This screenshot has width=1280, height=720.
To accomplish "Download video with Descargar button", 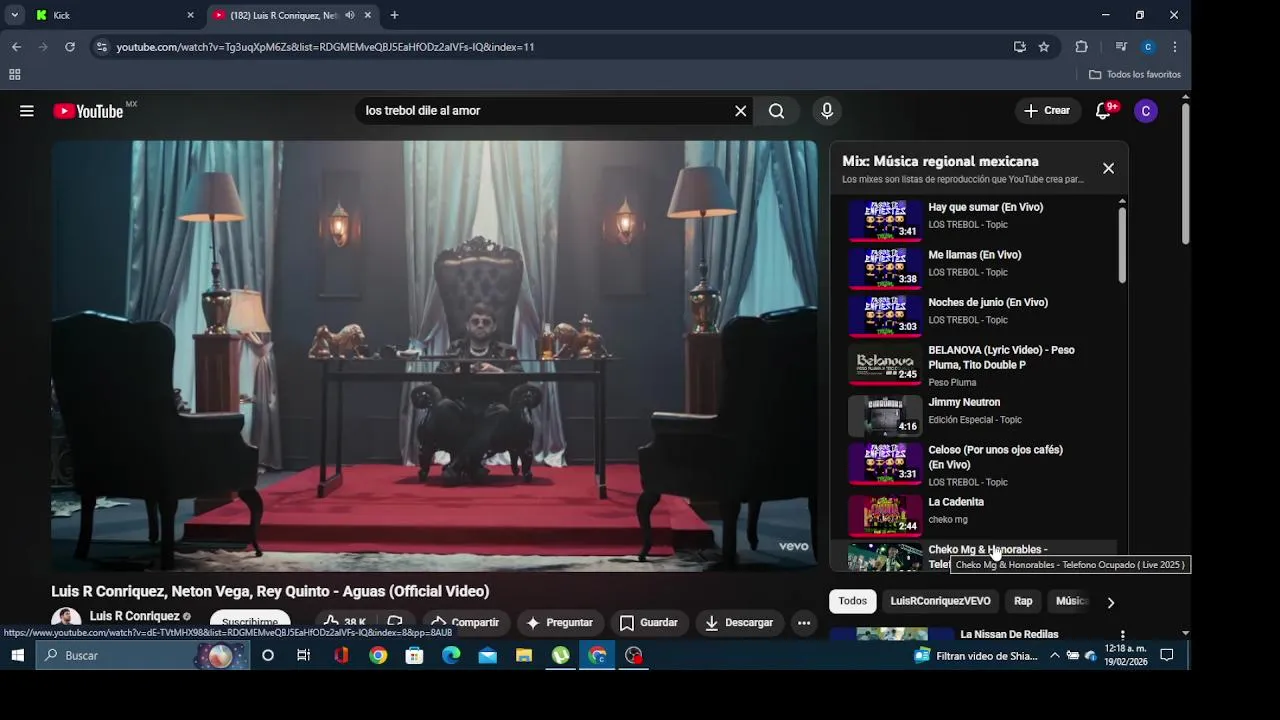I will (739, 622).
